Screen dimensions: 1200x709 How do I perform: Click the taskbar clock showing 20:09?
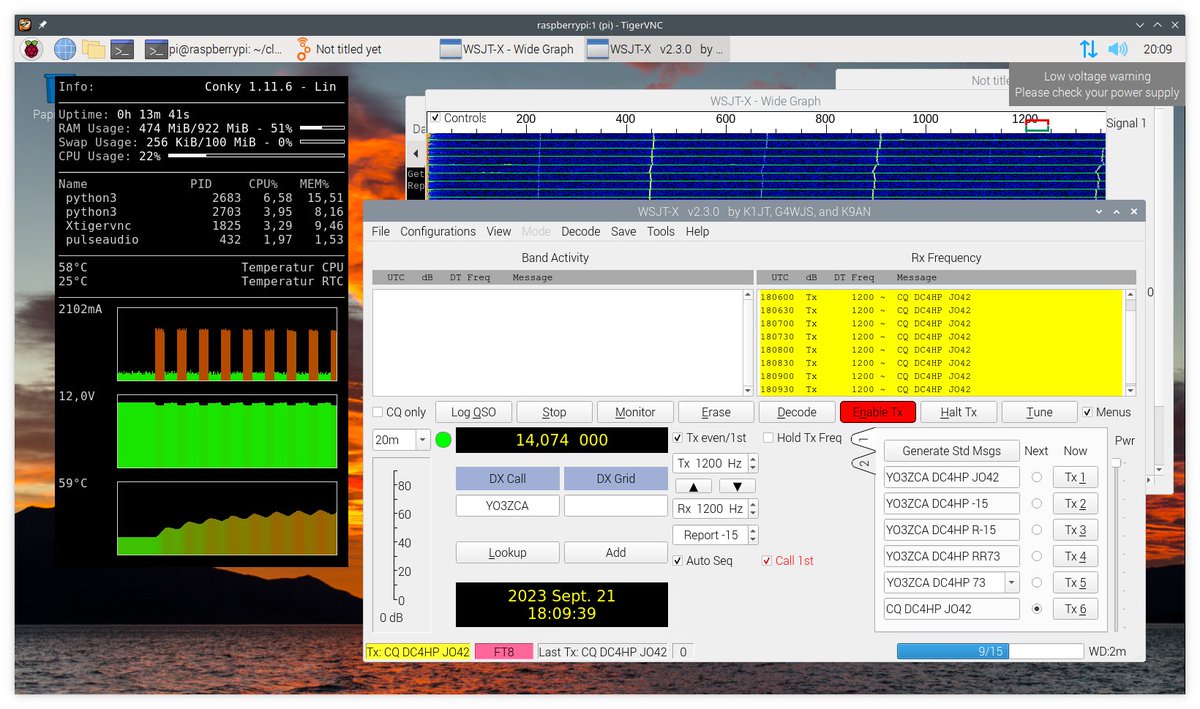1158,49
